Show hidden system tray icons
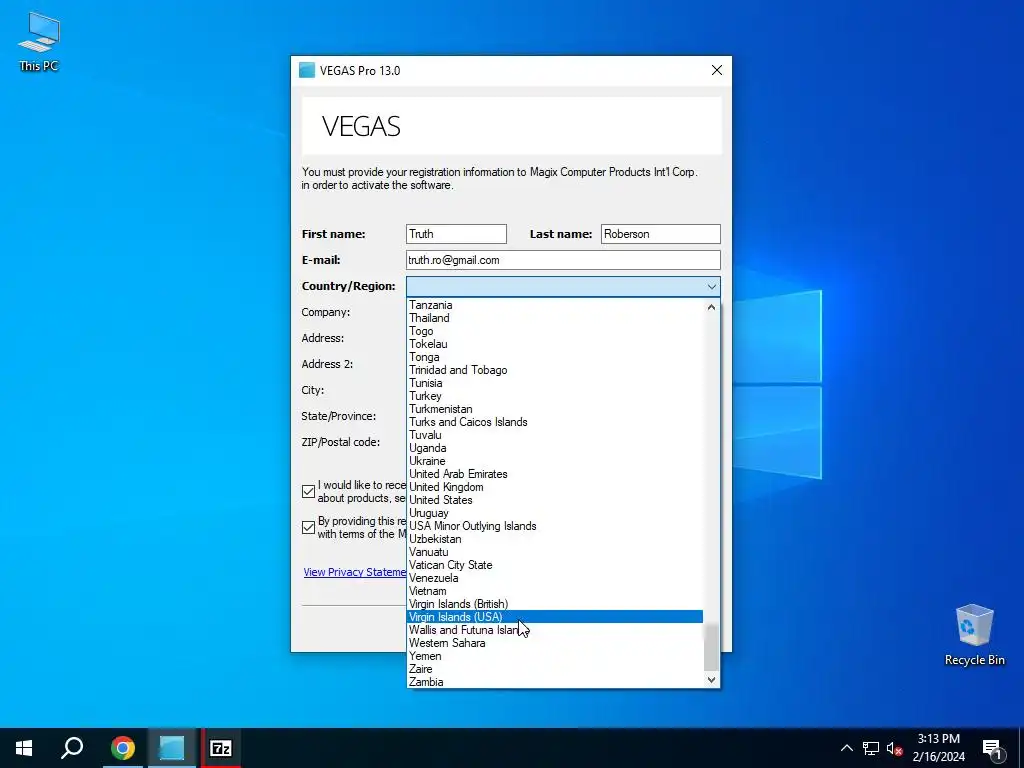This screenshot has width=1024, height=768. pos(846,748)
